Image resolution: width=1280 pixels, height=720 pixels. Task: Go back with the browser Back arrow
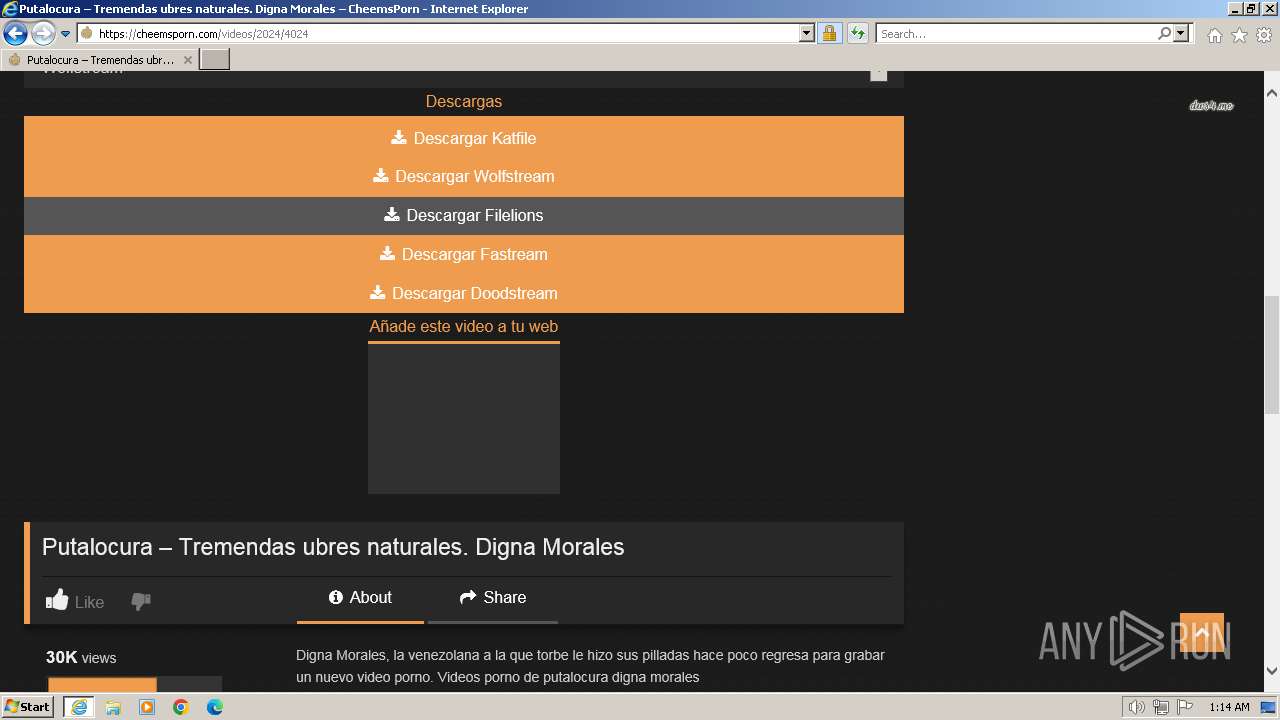pos(15,33)
